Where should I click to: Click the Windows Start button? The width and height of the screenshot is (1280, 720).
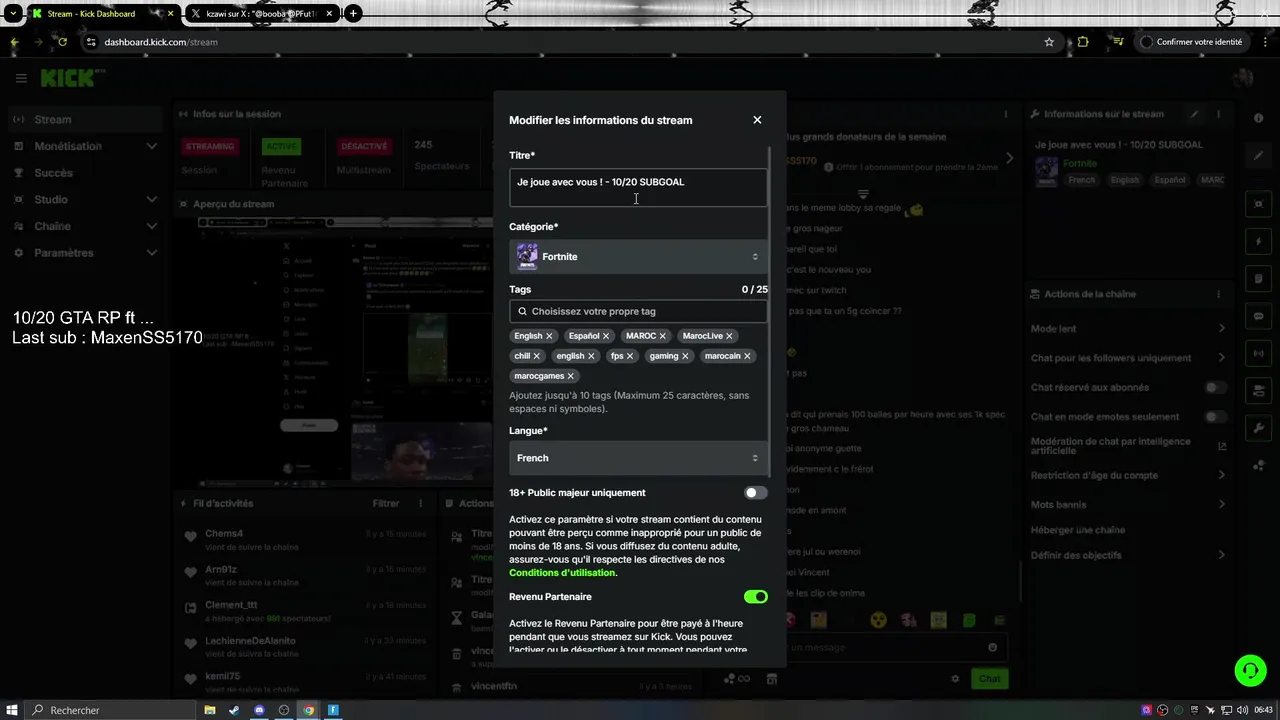click(12, 710)
